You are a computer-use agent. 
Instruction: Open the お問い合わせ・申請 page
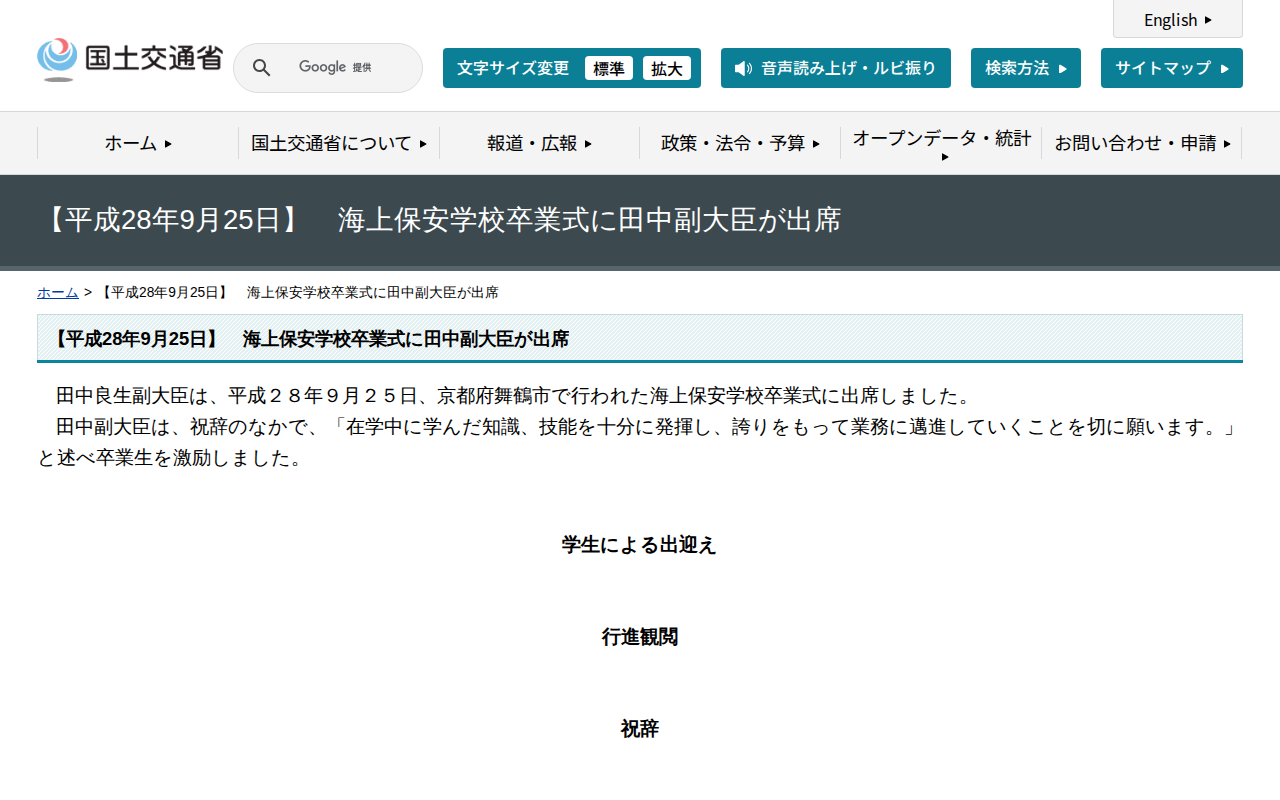coord(1142,143)
